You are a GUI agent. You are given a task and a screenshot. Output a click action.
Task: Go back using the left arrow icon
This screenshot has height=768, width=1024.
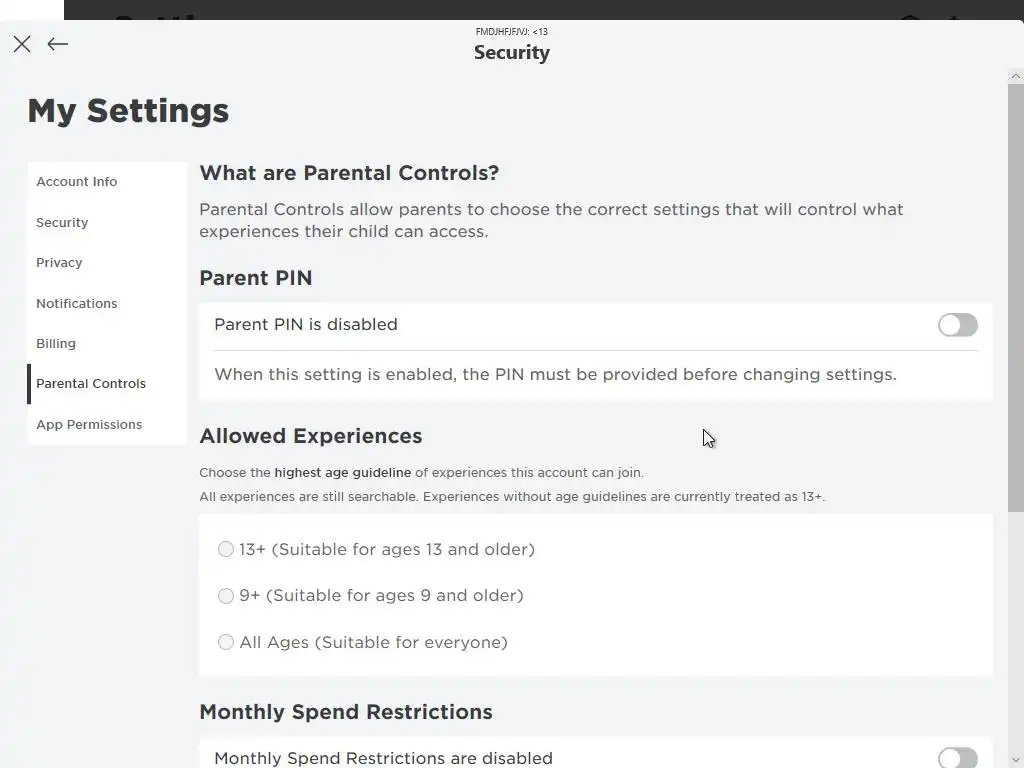coord(58,44)
